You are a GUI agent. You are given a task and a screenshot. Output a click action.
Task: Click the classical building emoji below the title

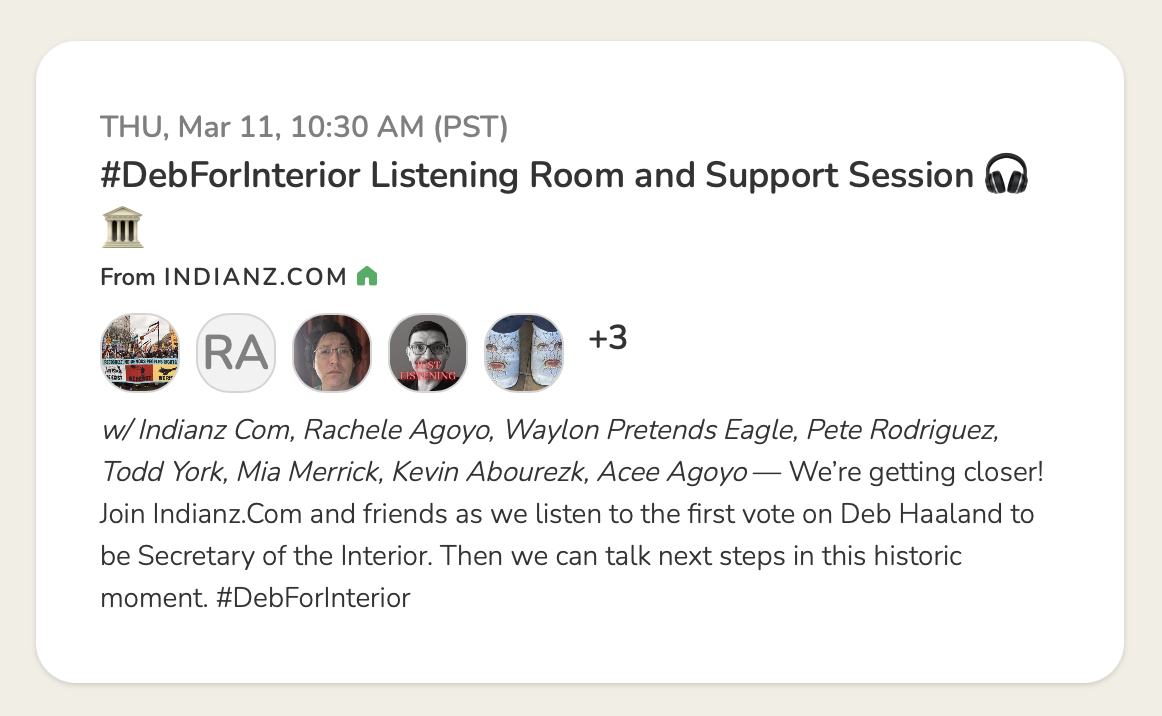point(122,230)
